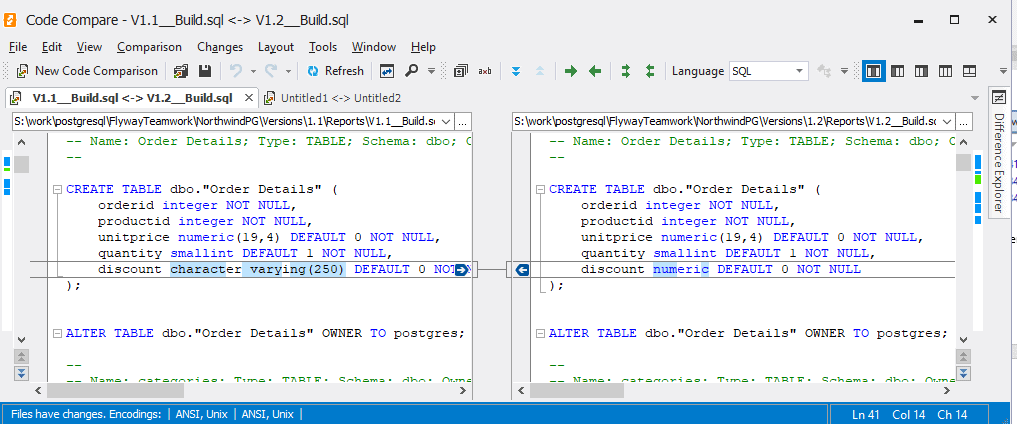Click the stacked-windows icon in toolbar

point(461,71)
